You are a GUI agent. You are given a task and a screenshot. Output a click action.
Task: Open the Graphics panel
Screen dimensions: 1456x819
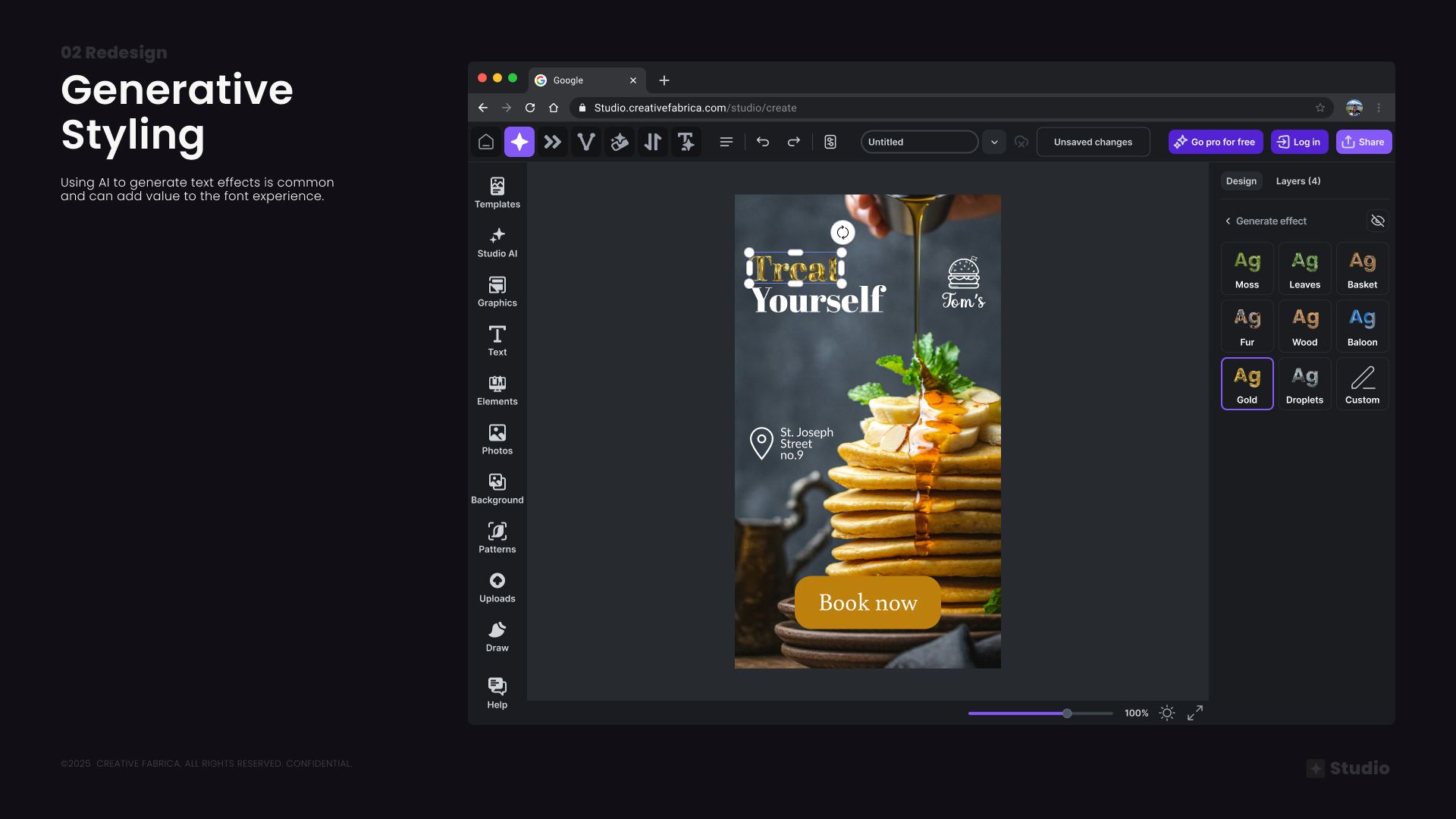[497, 292]
